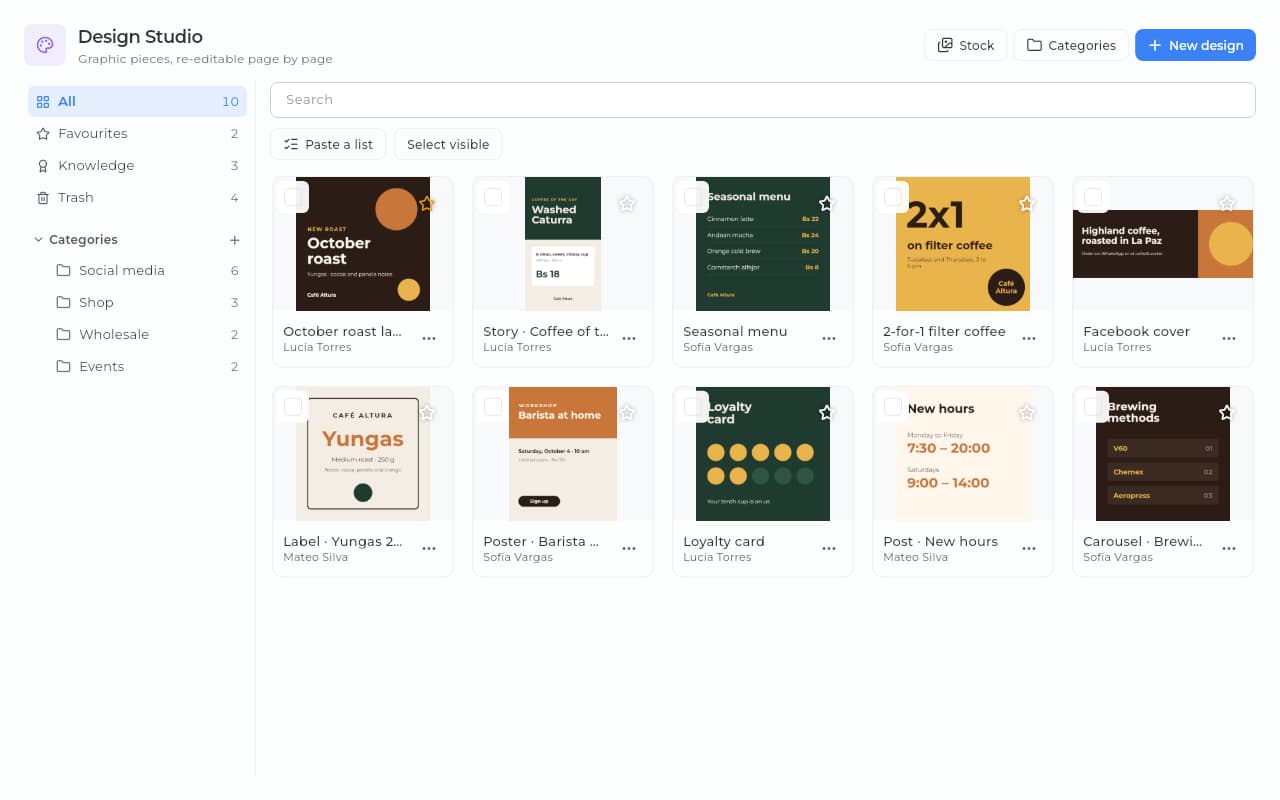1280x800 pixels.
Task: Collapse the Categories section chevron
Action: (39, 240)
